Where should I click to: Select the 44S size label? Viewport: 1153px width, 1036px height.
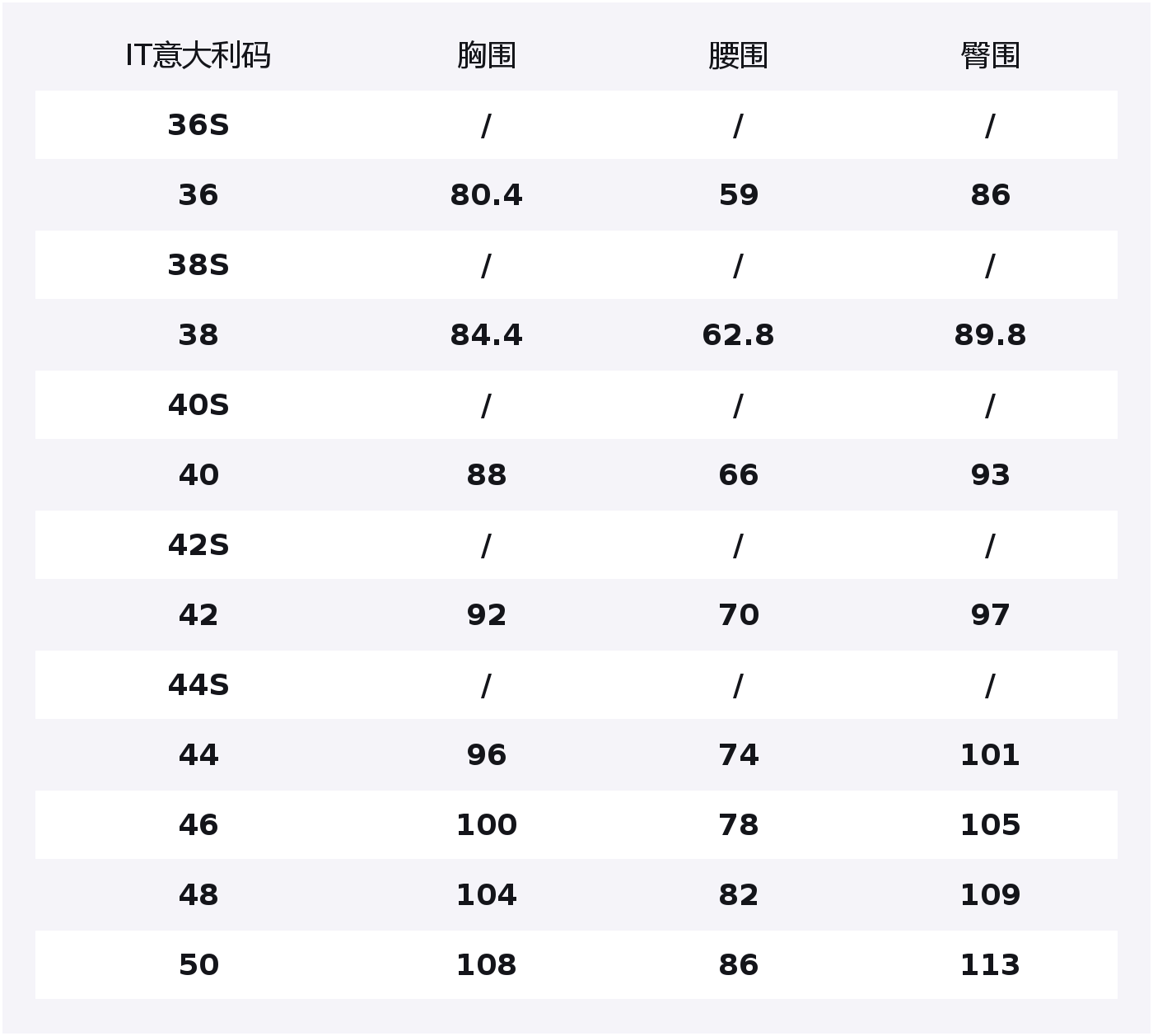pyautogui.click(x=198, y=685)
